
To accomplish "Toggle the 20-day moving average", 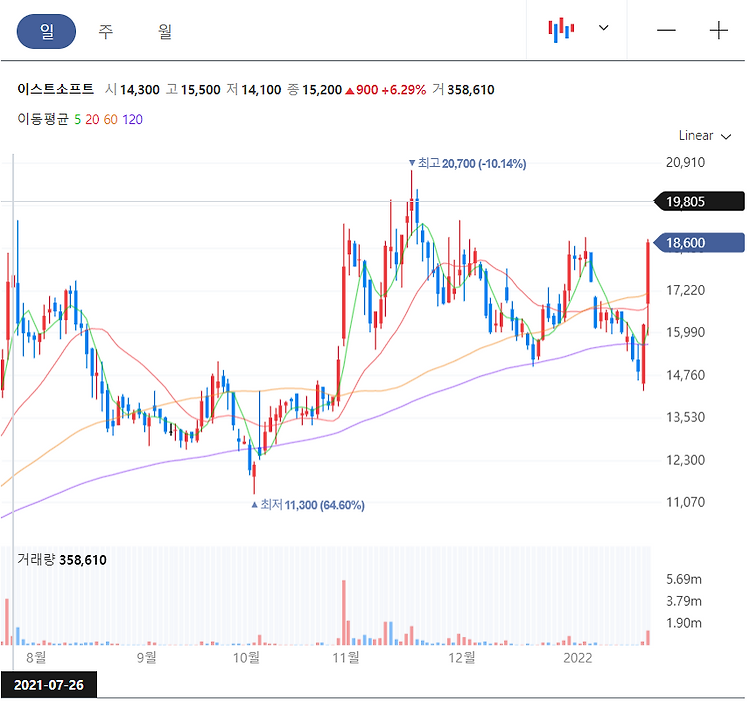I will pos(92,120).
